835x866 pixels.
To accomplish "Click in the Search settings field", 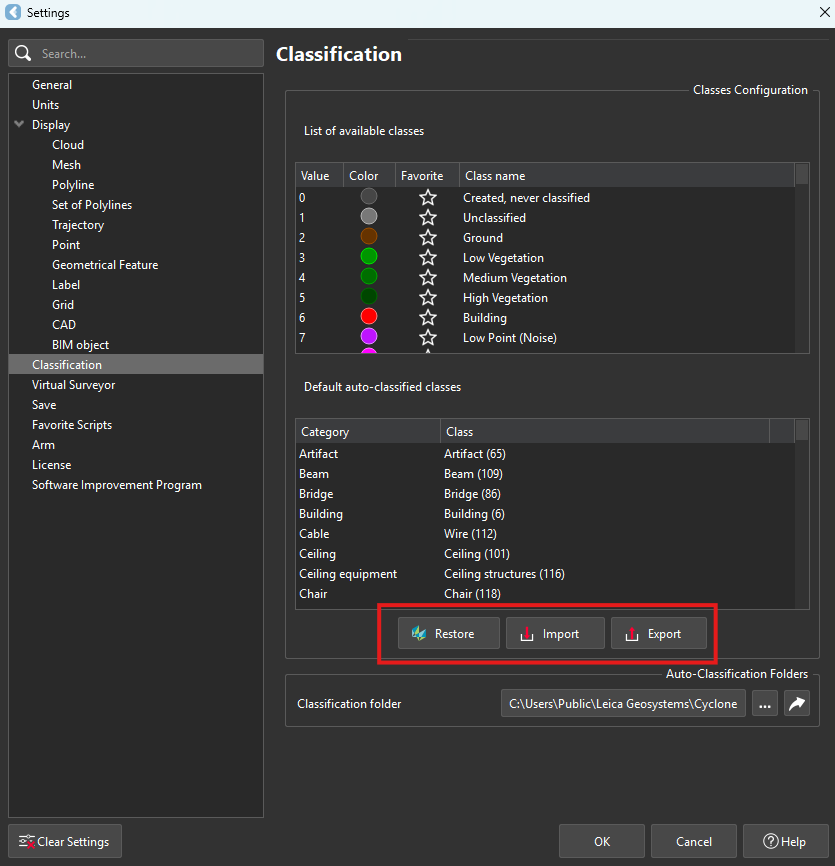I will coord(146,53).
